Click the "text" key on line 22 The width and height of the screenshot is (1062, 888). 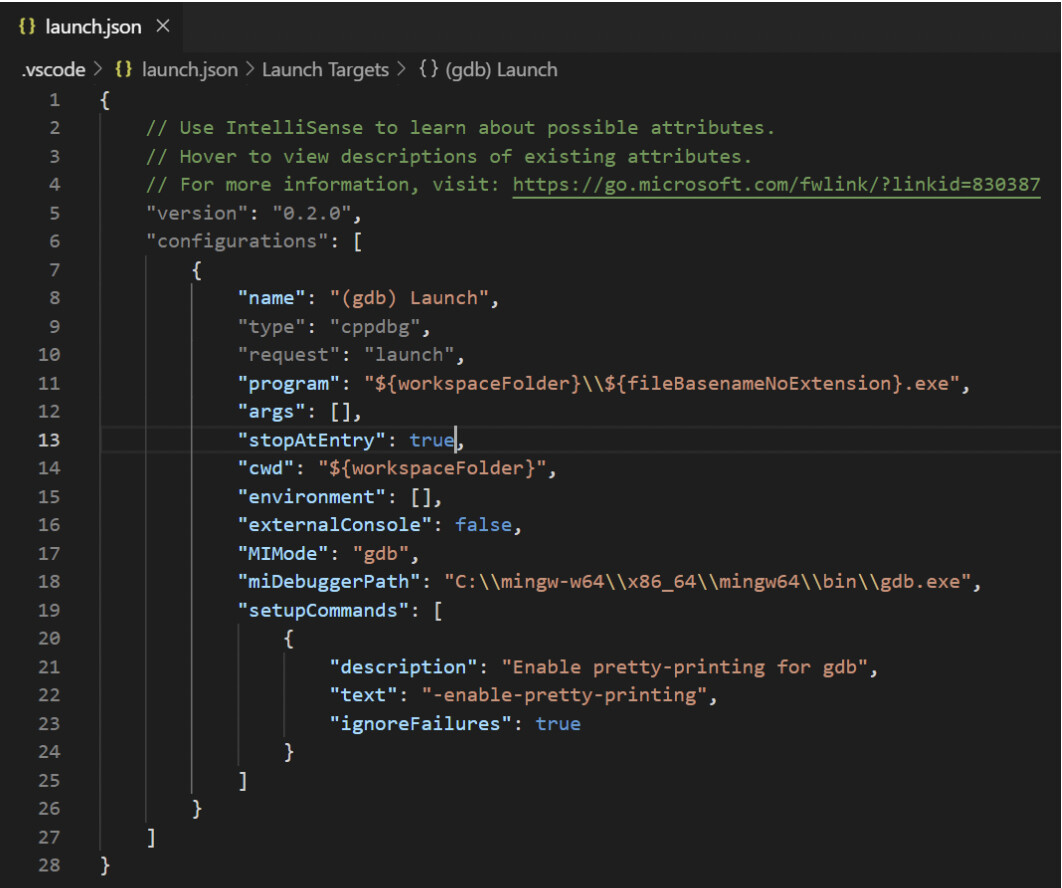(x=363, y=695)
